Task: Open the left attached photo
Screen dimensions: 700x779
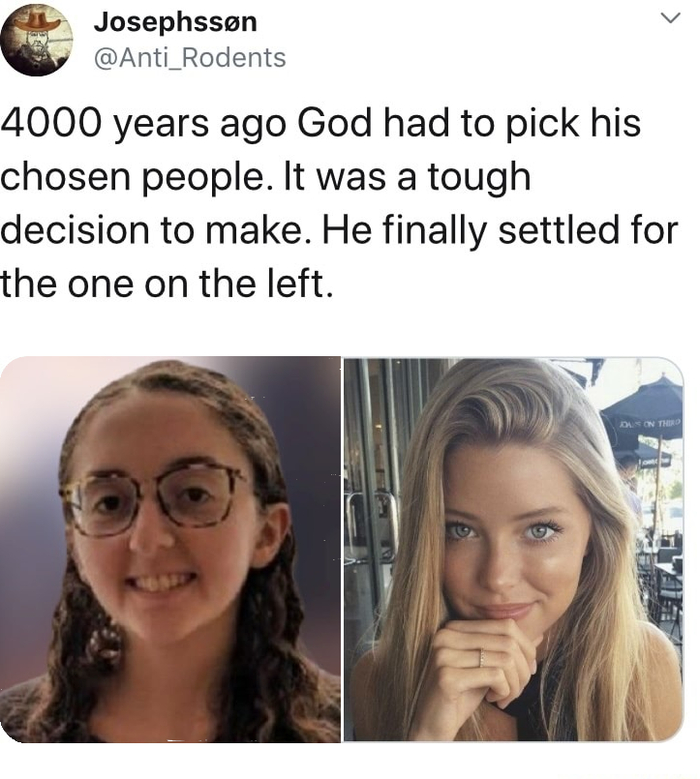Action: click(x=170, y=549)
